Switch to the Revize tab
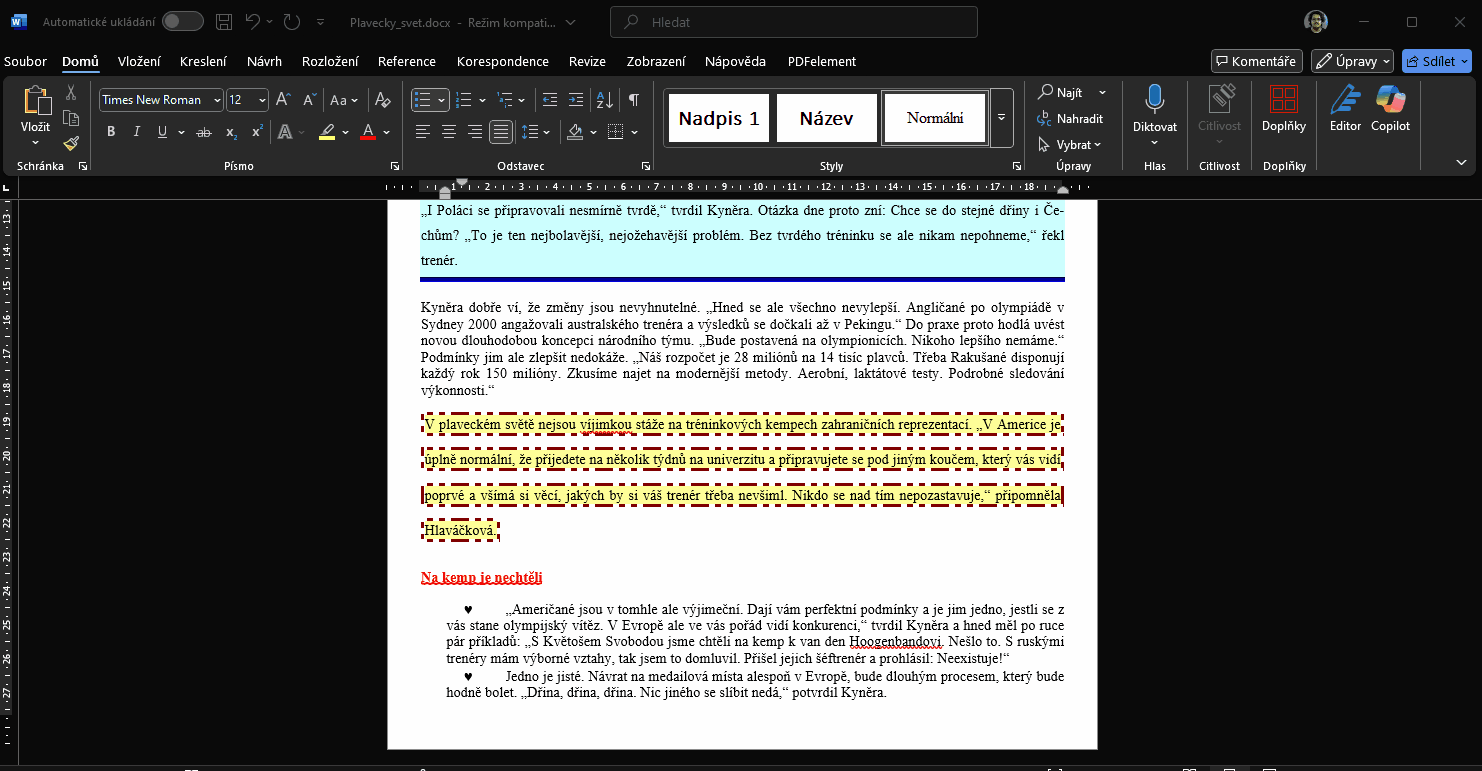 coord(587,61)
